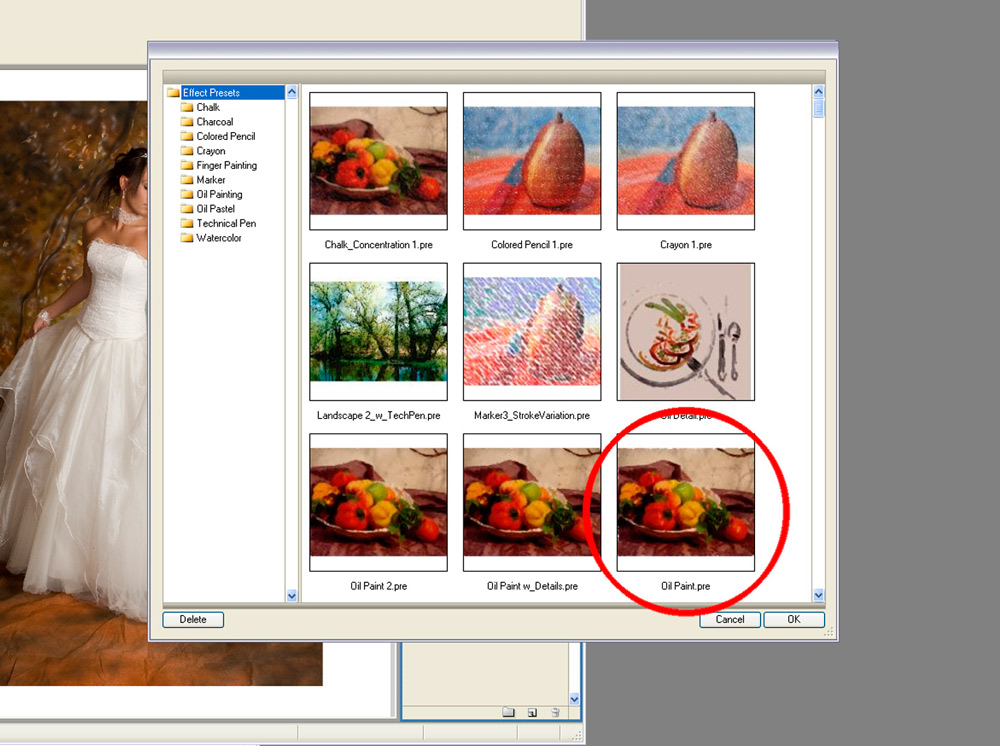Click folder tree scroll up arrow
This screenshot has height=746, width=1000.
(x=291, y=92)
